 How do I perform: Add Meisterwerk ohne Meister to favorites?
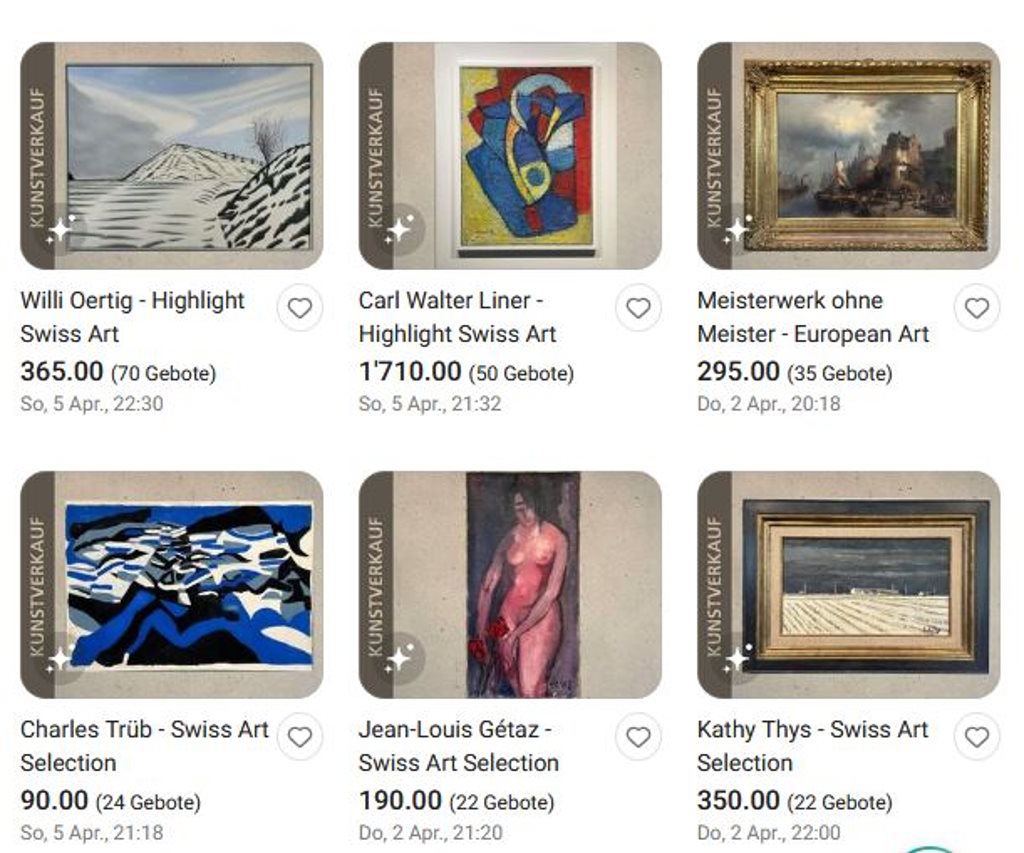click(x=976, y=308)
